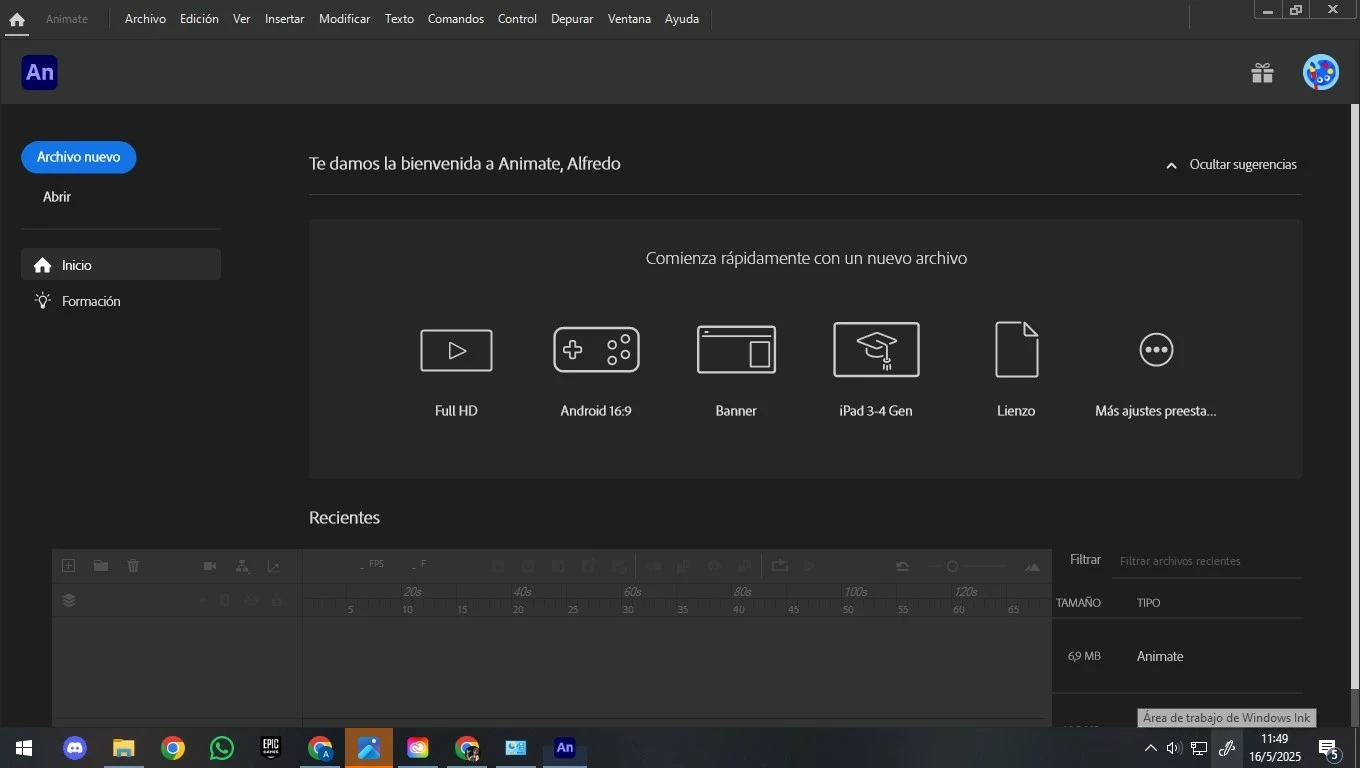Viewport: 1360px width, 768px height.
Task: Choose the Banner preset icon
Action: (x=736, y=350)
